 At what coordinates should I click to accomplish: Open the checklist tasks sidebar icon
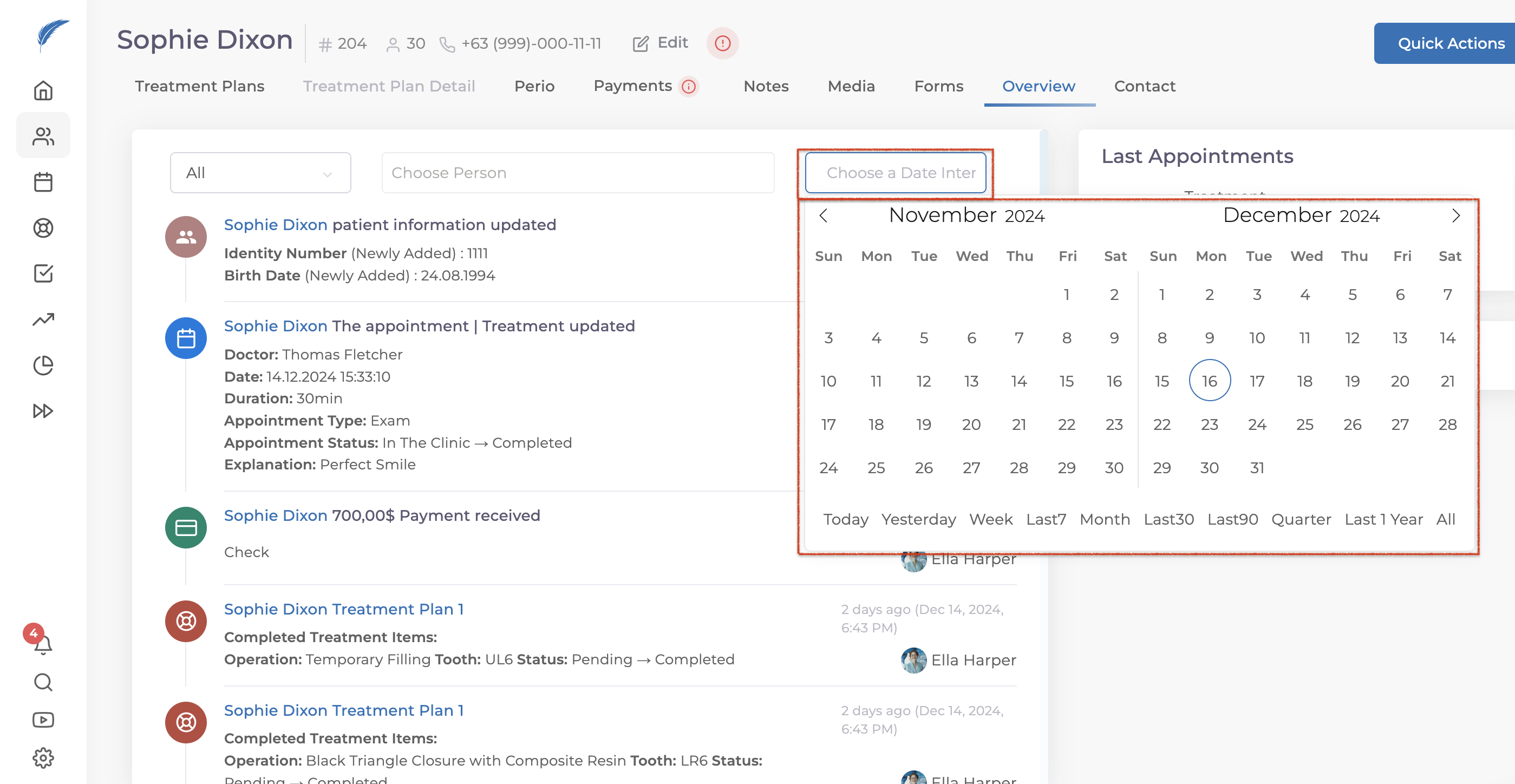[x=43, y=273]
